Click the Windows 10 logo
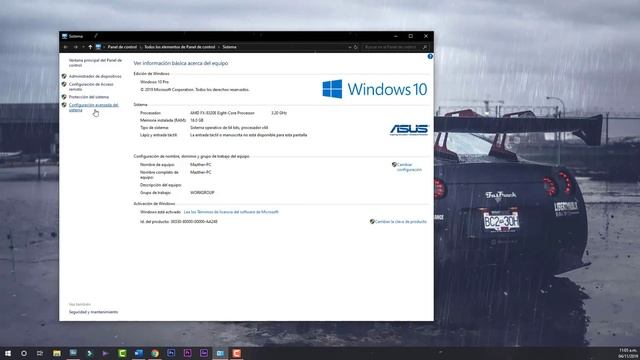 (x=375, y=89)
